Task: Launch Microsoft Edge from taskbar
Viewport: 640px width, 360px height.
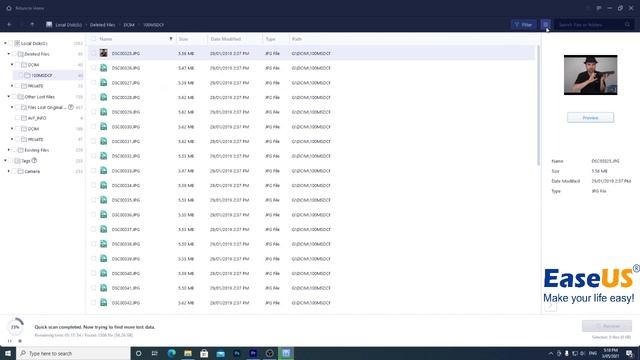Action: pos(171,353)
